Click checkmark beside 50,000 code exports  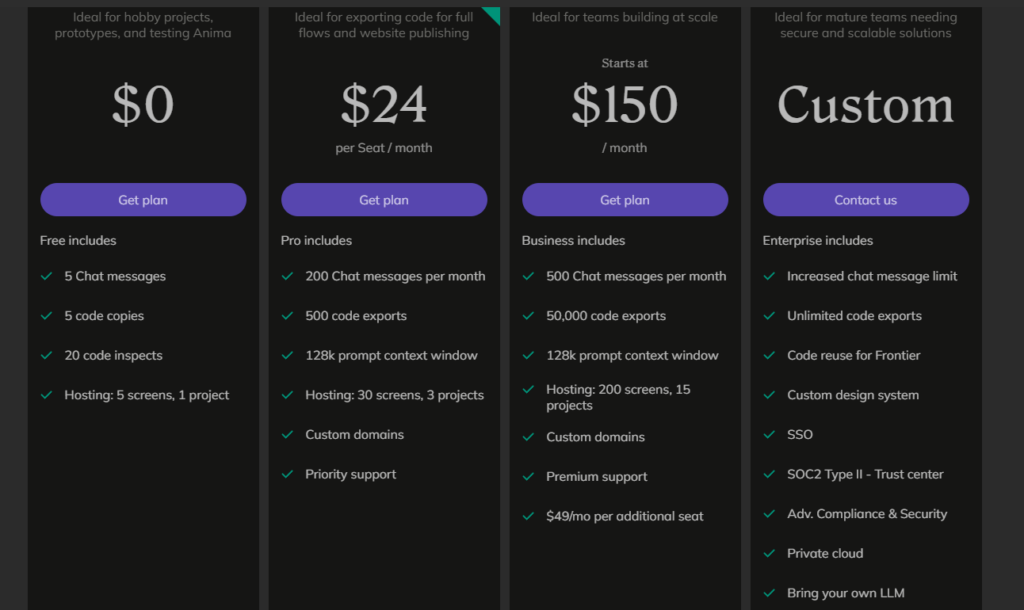pyautogui.click(x=528, y=316)
